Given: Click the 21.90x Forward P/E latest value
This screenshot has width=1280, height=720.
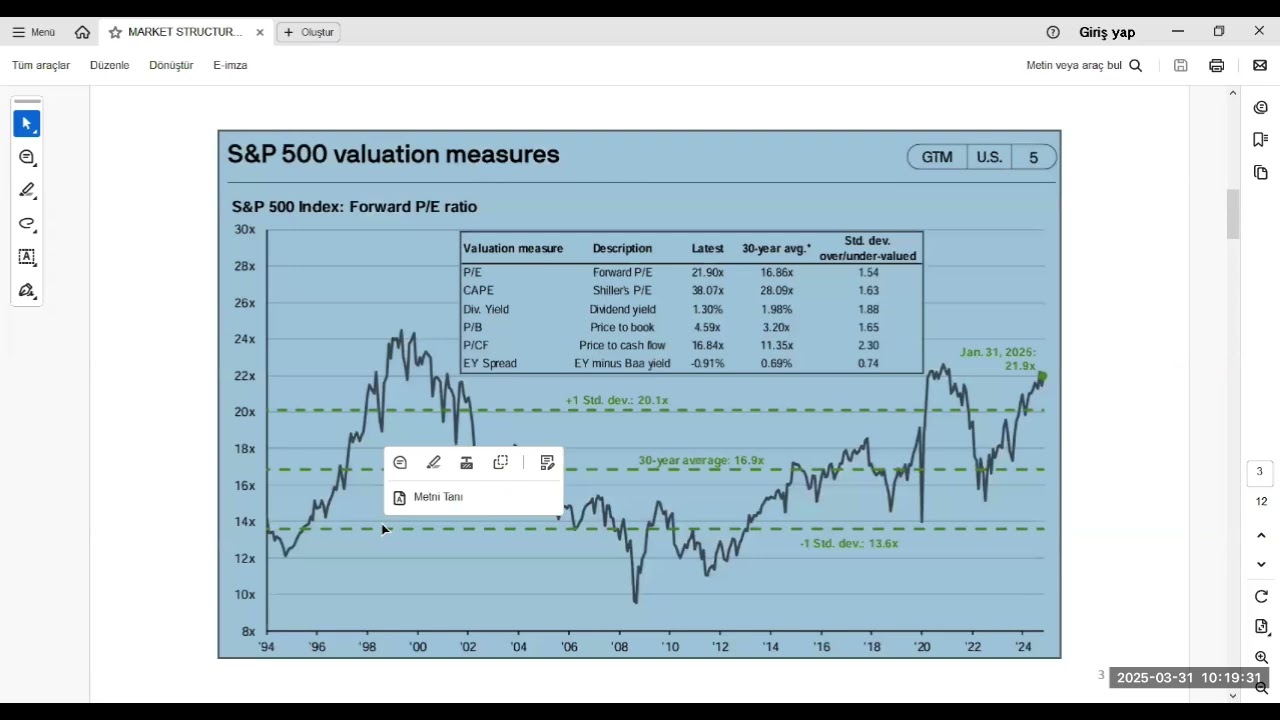Looking at the screenshot, I should [x=707, y=273].
